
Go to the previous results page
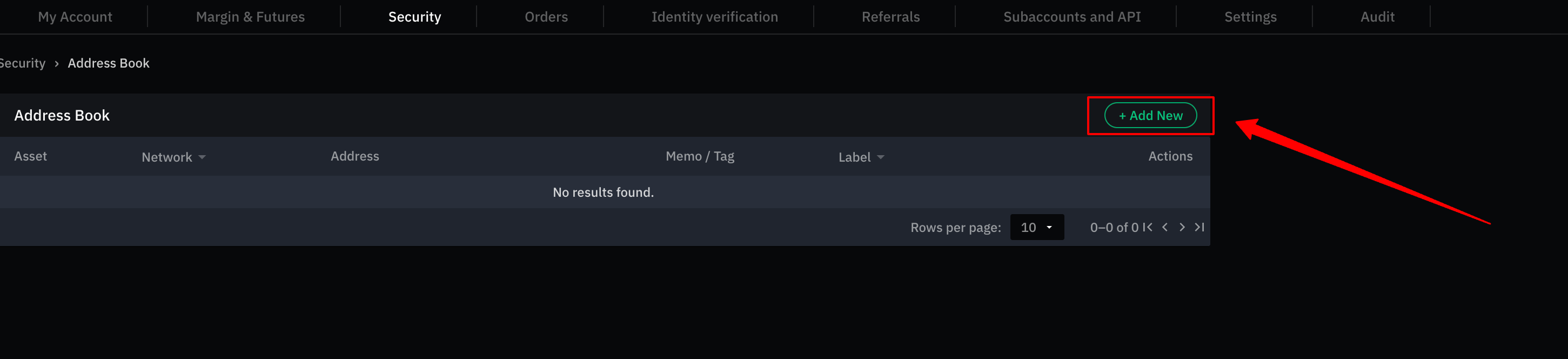(1164, 227)
